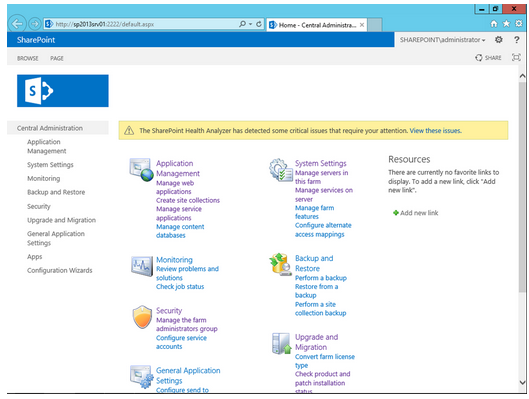
Task: Open System Settings in left navigation
Action: point(50,165)
